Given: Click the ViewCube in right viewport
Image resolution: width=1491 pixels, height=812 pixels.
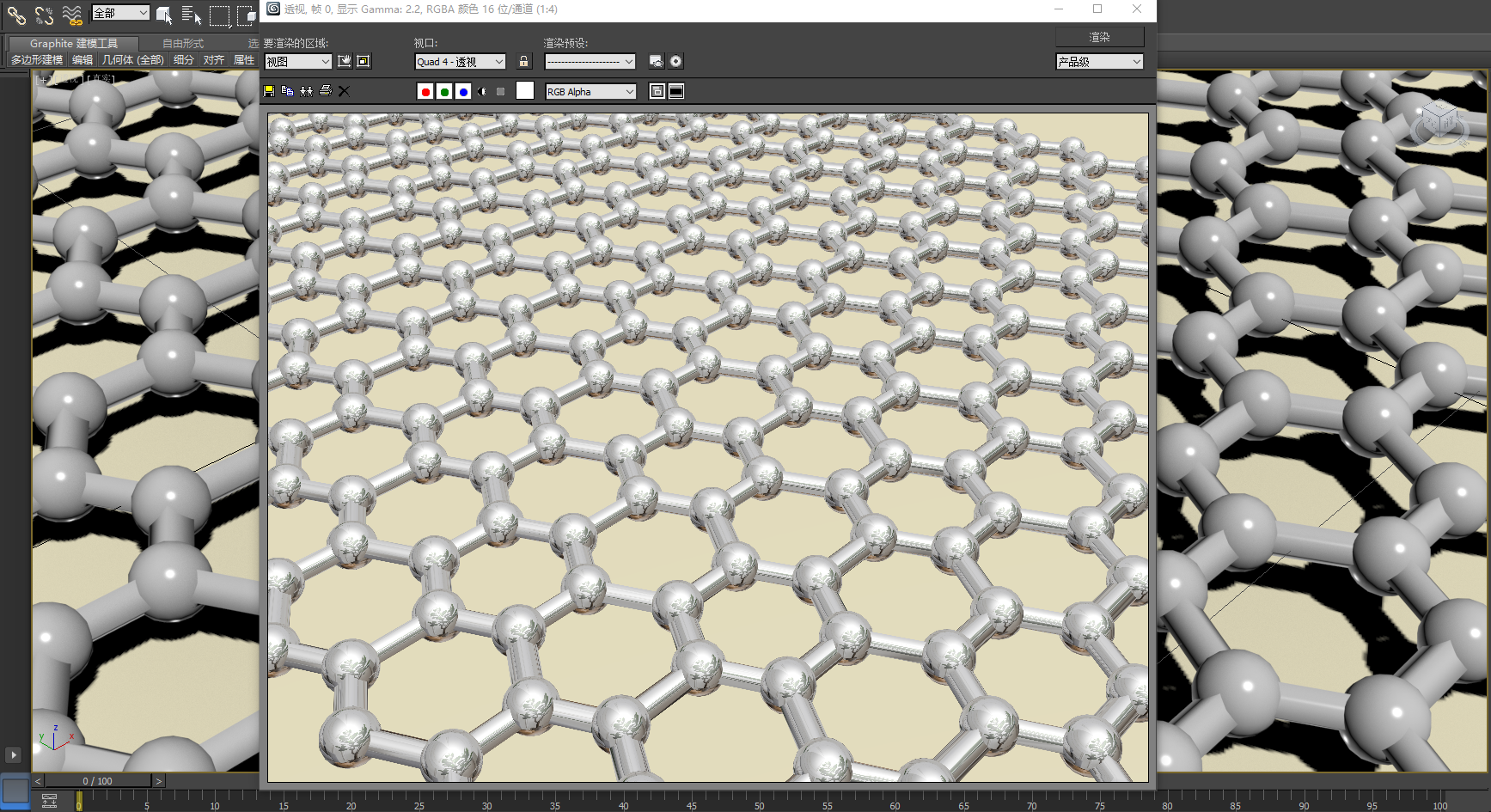Looking at the screenshot, I should pyautogui.click(x=1439, y=123).
